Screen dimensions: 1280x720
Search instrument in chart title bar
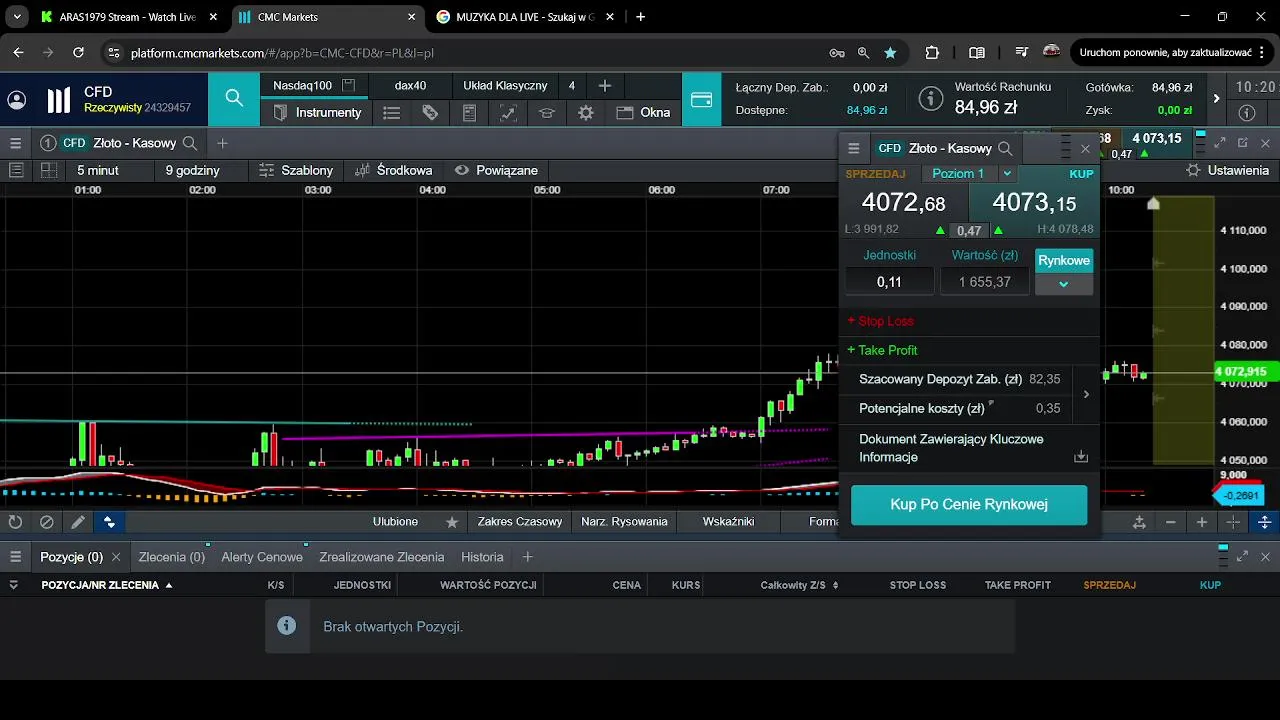click(x=190, y=143)
